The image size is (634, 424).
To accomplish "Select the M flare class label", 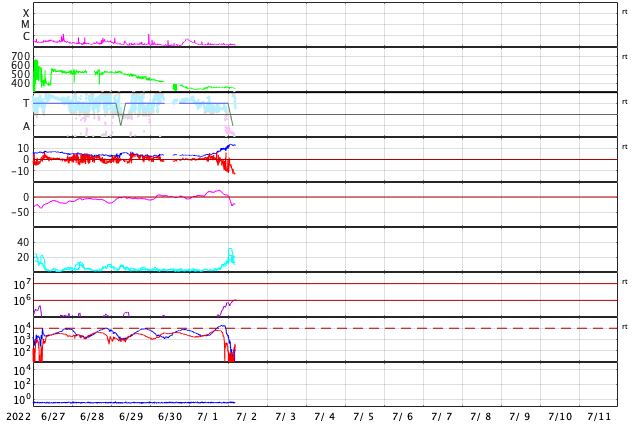I will 26,25.
